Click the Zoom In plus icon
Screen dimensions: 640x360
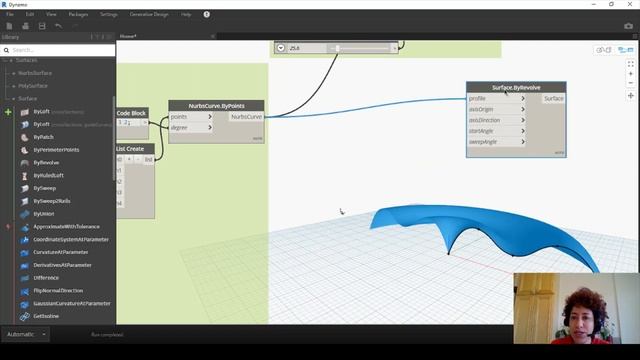[631, 74]
